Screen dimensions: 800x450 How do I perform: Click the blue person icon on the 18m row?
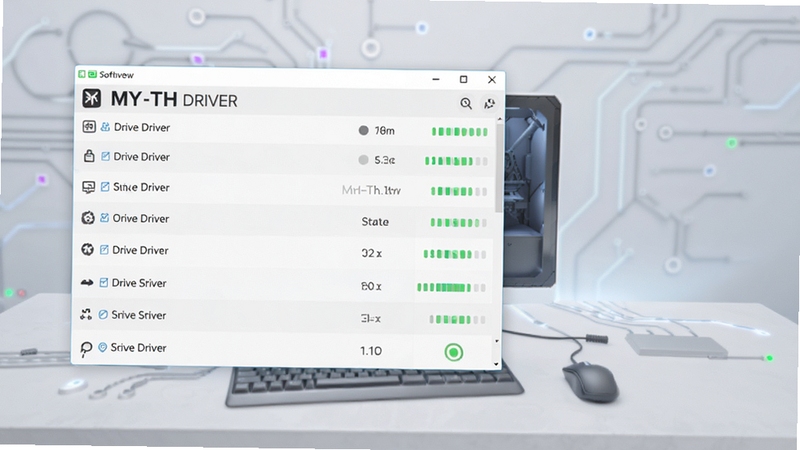(105, 127)
